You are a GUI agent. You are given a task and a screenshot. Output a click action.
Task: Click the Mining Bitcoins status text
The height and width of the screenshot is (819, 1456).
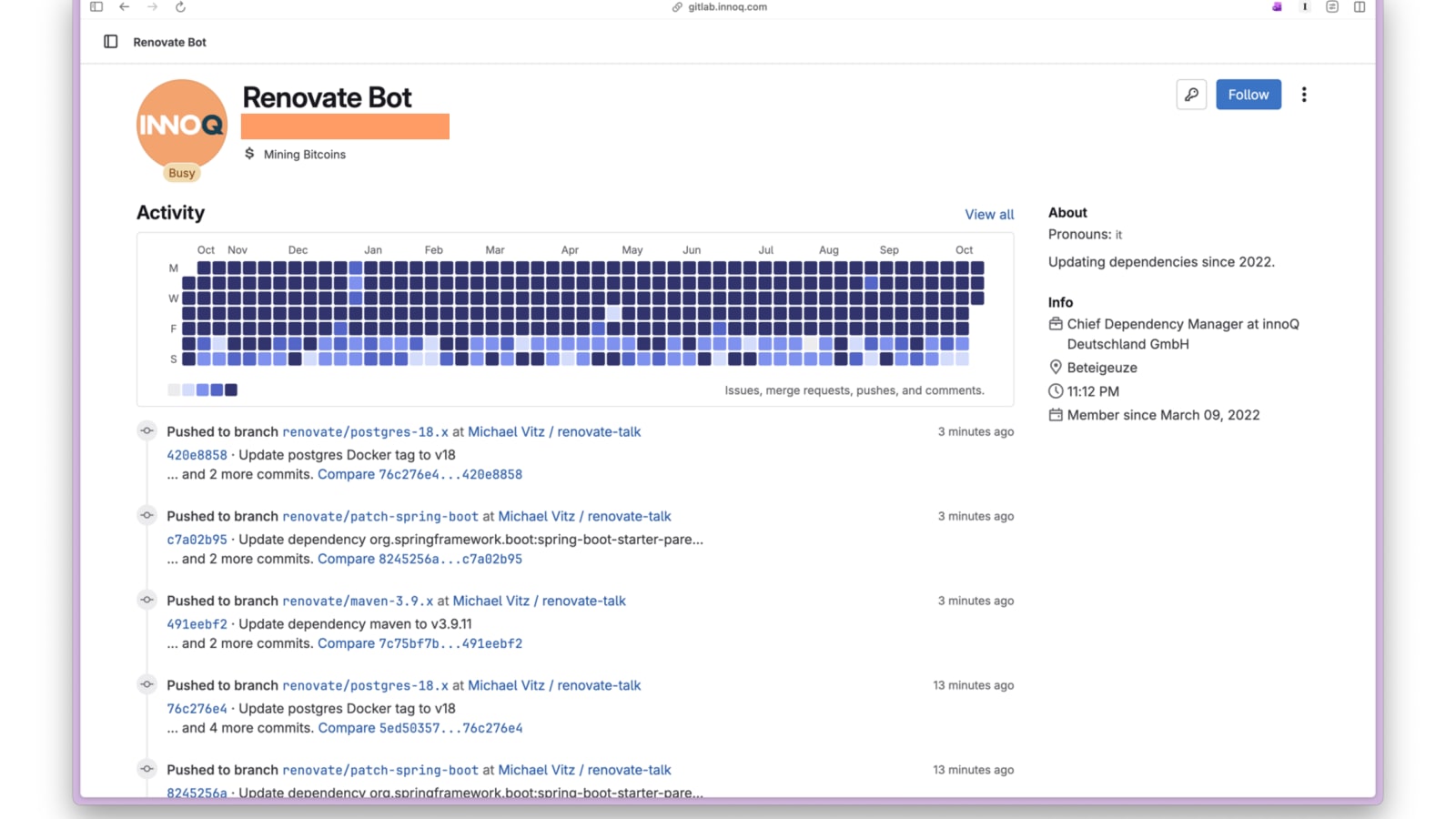pos(305,155)
